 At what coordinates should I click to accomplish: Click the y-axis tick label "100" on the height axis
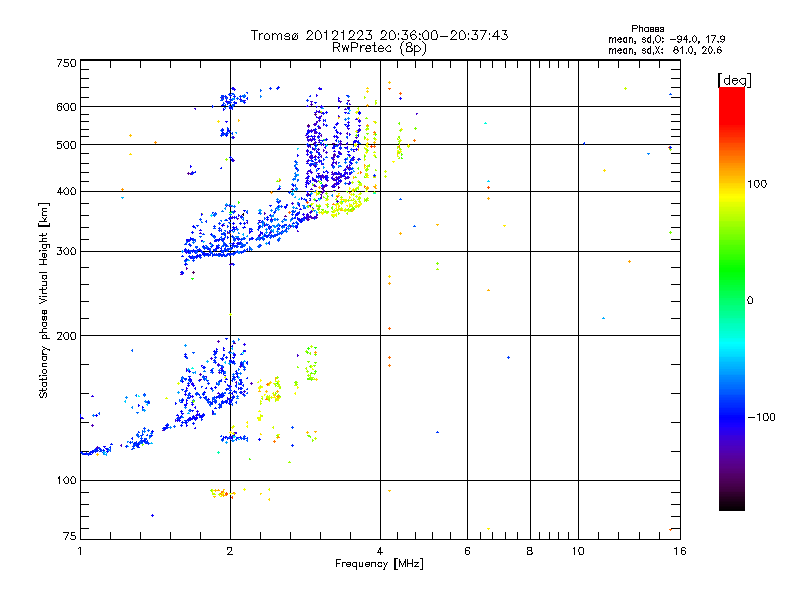67,481
